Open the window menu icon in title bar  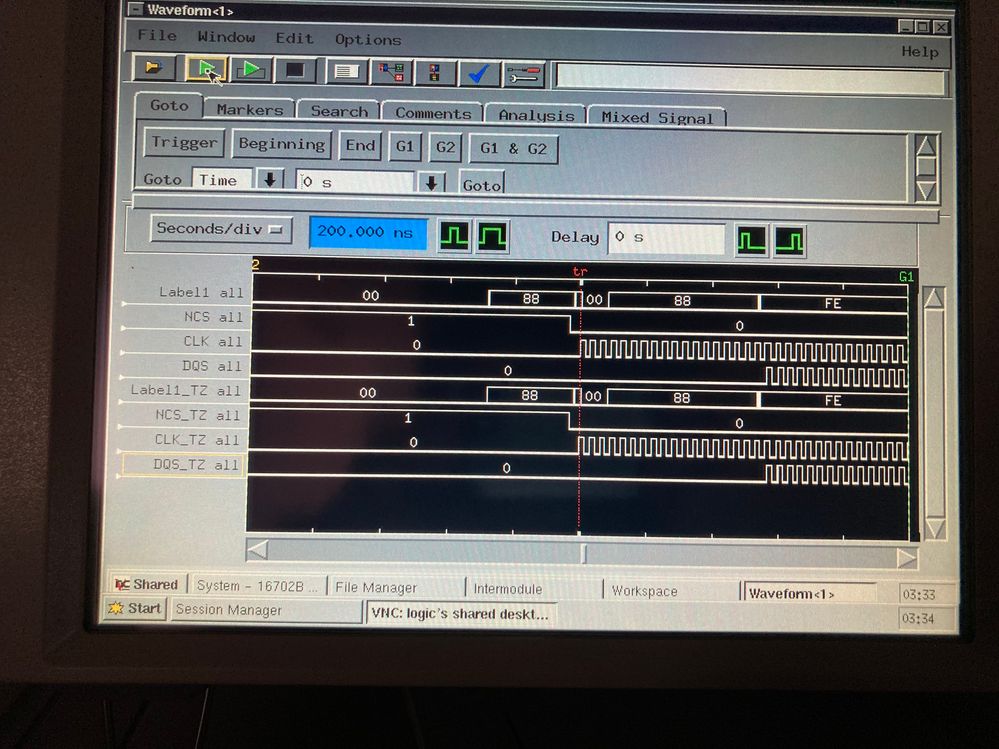pos(135,9)
